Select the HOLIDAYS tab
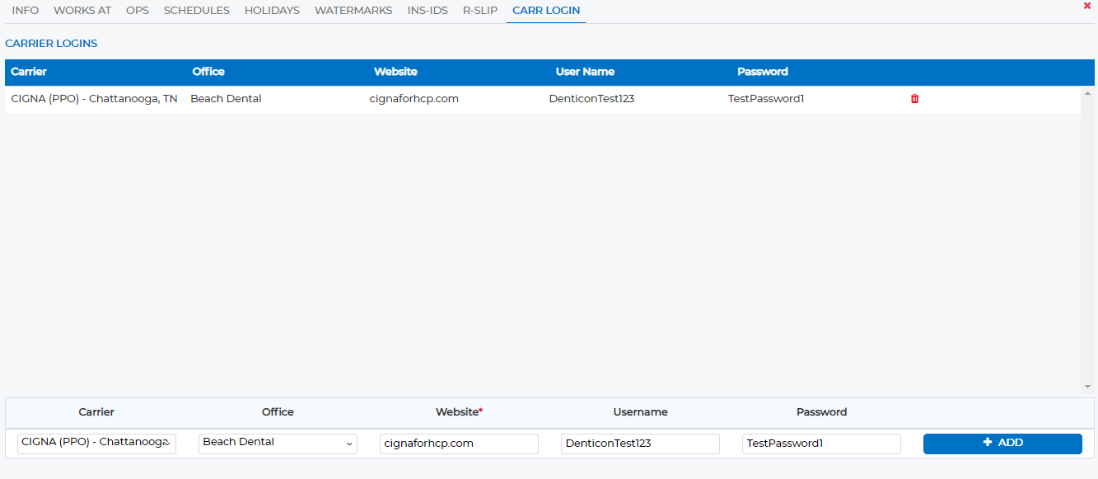Viewport: 1098px width, 479px height. point(272,11)
